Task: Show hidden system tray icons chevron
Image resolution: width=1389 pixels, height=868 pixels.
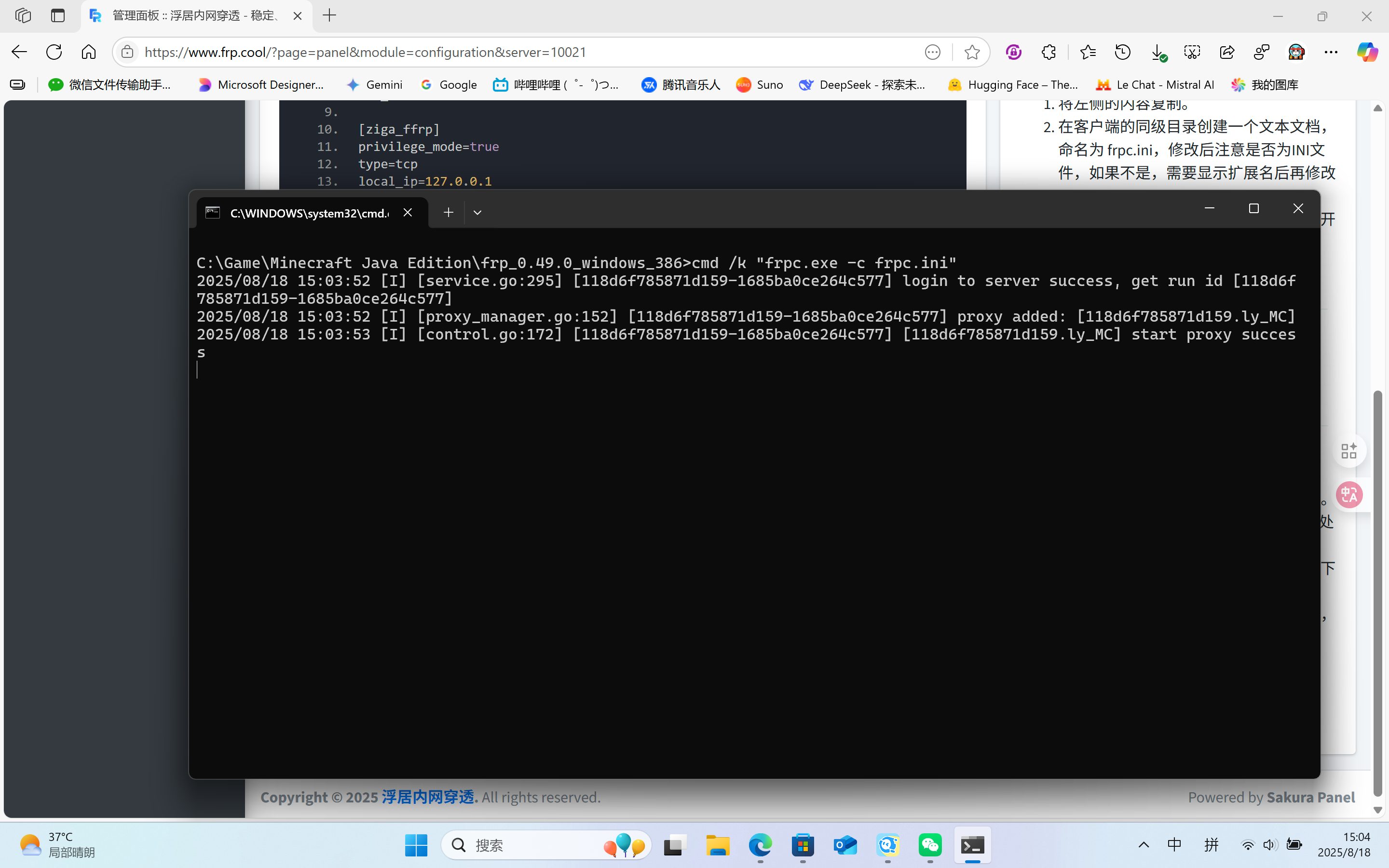Action: 1144,844
